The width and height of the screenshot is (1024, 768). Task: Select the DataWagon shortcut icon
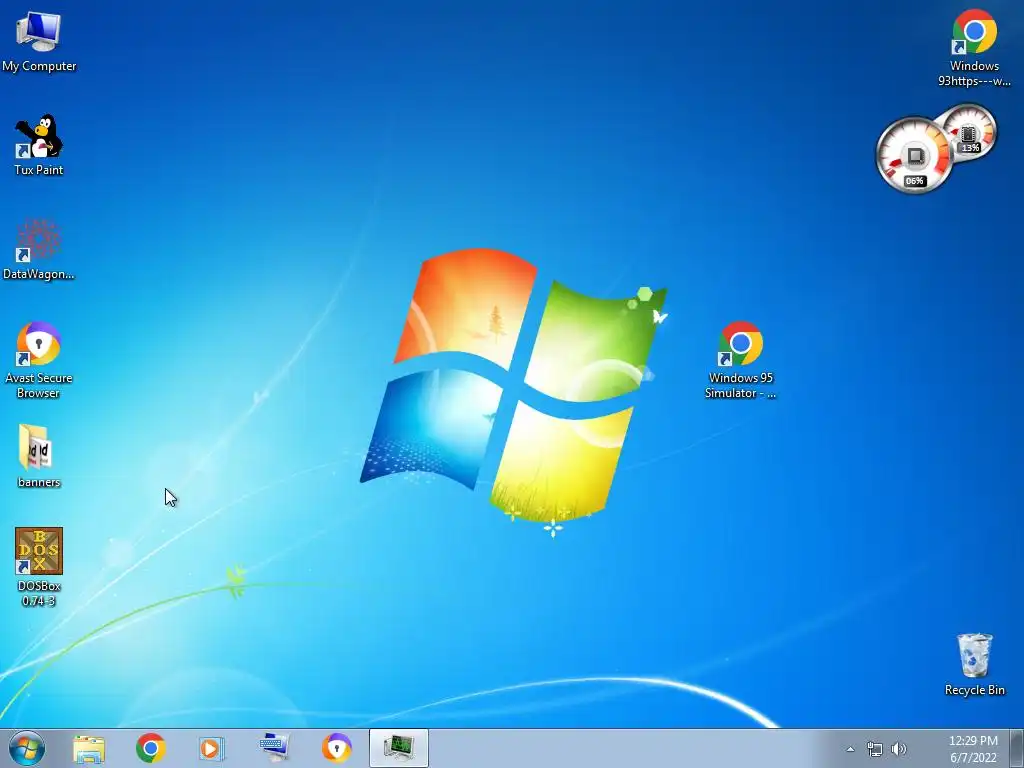click(x=39, y=249)
